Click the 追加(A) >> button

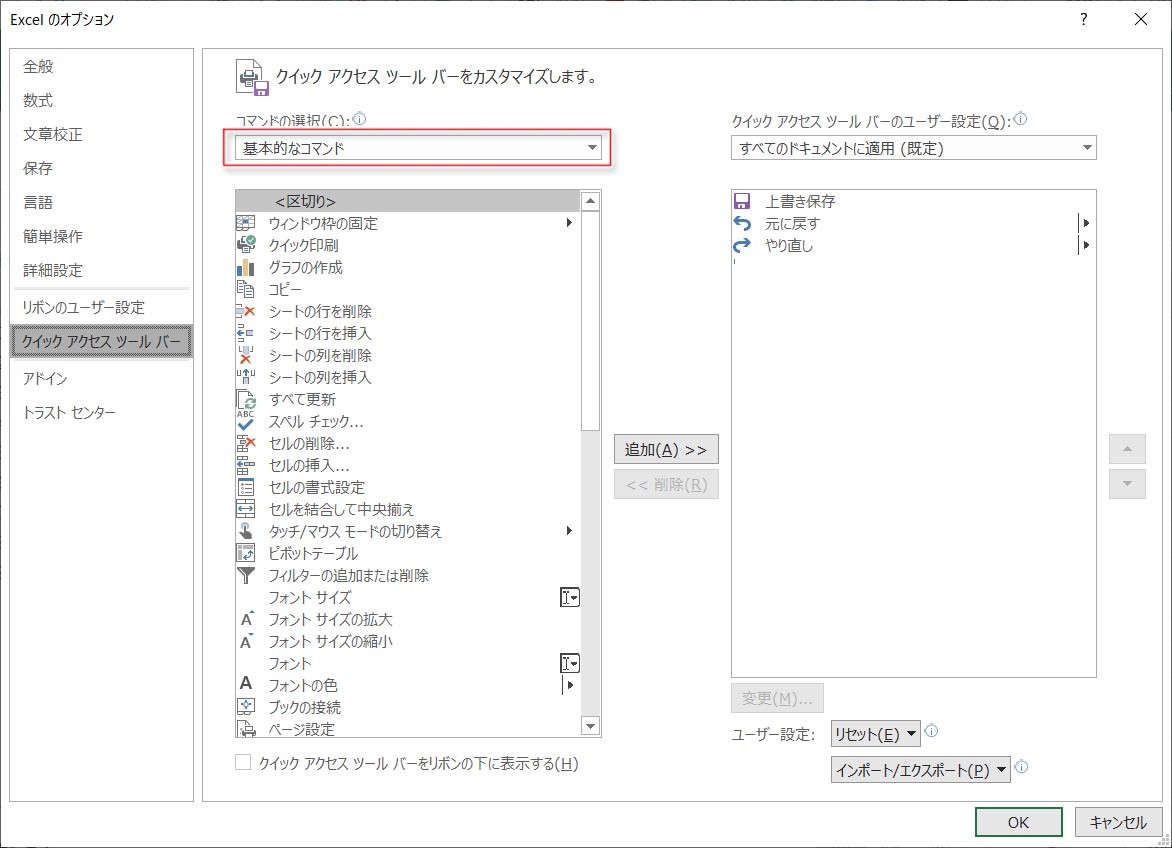tap(666, 449)
